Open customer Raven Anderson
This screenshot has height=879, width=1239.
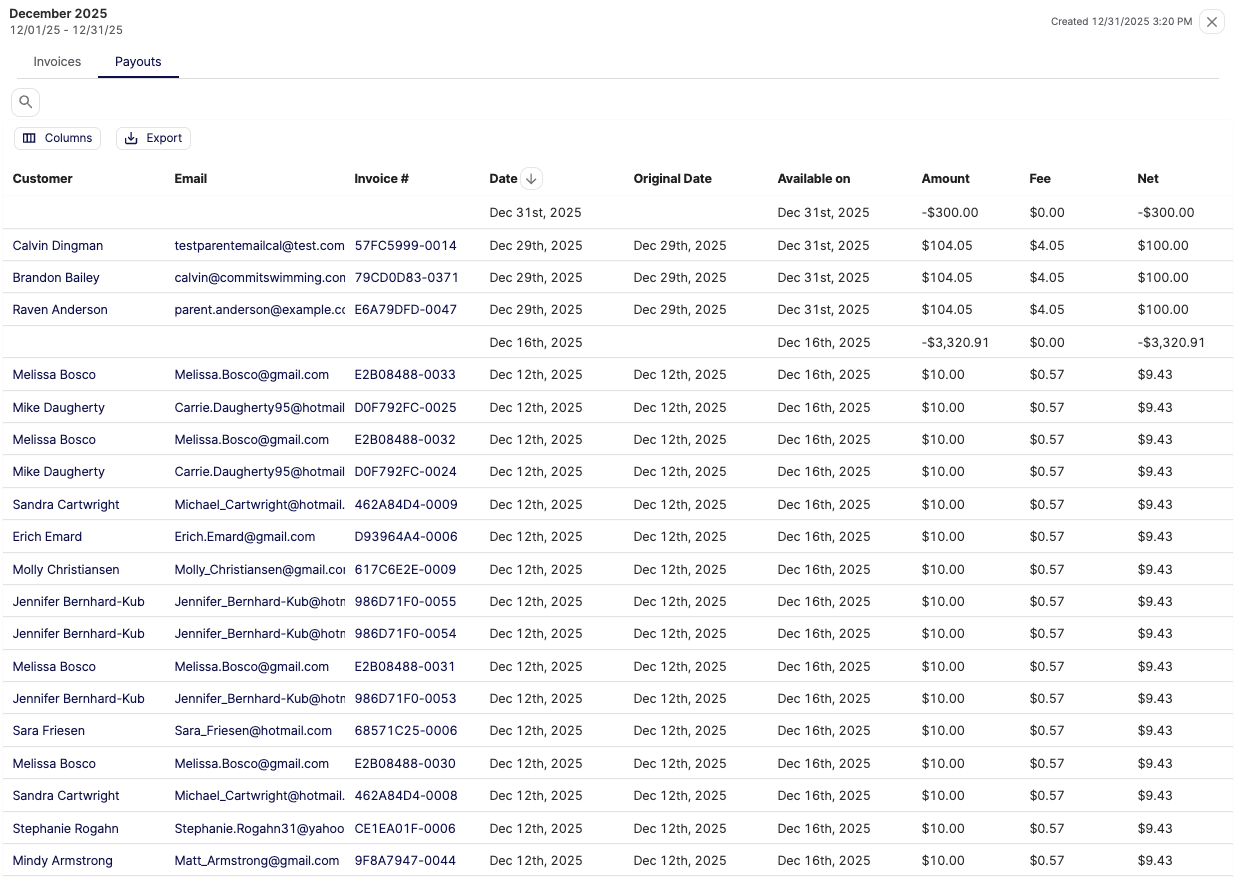tap(60, 310)
